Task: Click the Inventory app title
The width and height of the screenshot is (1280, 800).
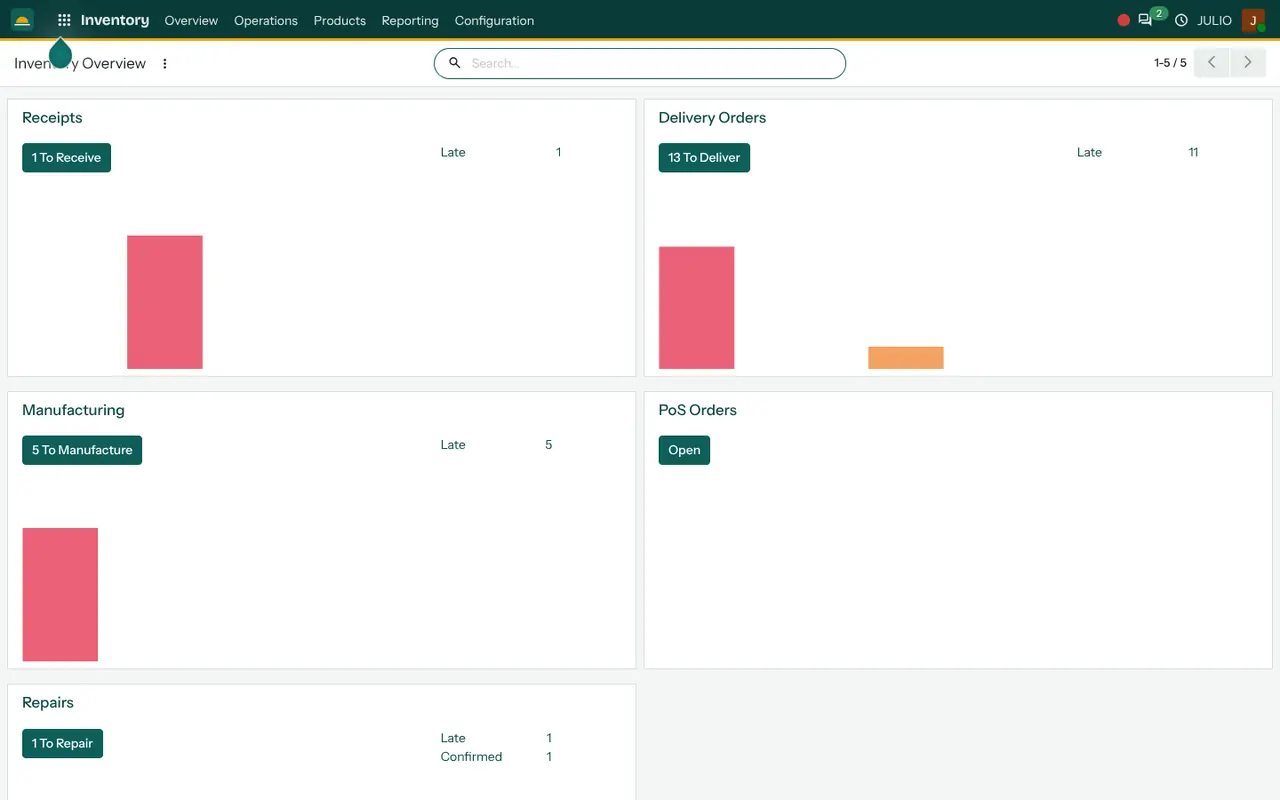Action: 115,20
